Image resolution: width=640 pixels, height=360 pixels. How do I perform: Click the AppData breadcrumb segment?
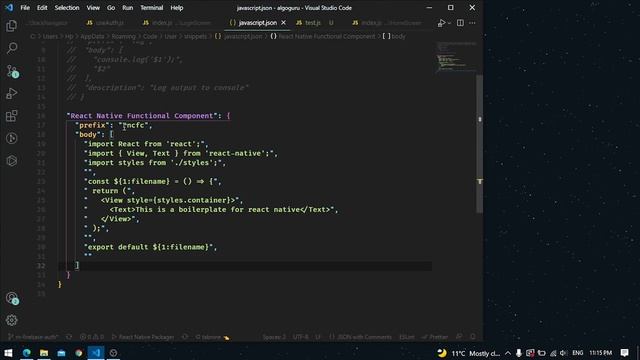(x=92, y=36)
